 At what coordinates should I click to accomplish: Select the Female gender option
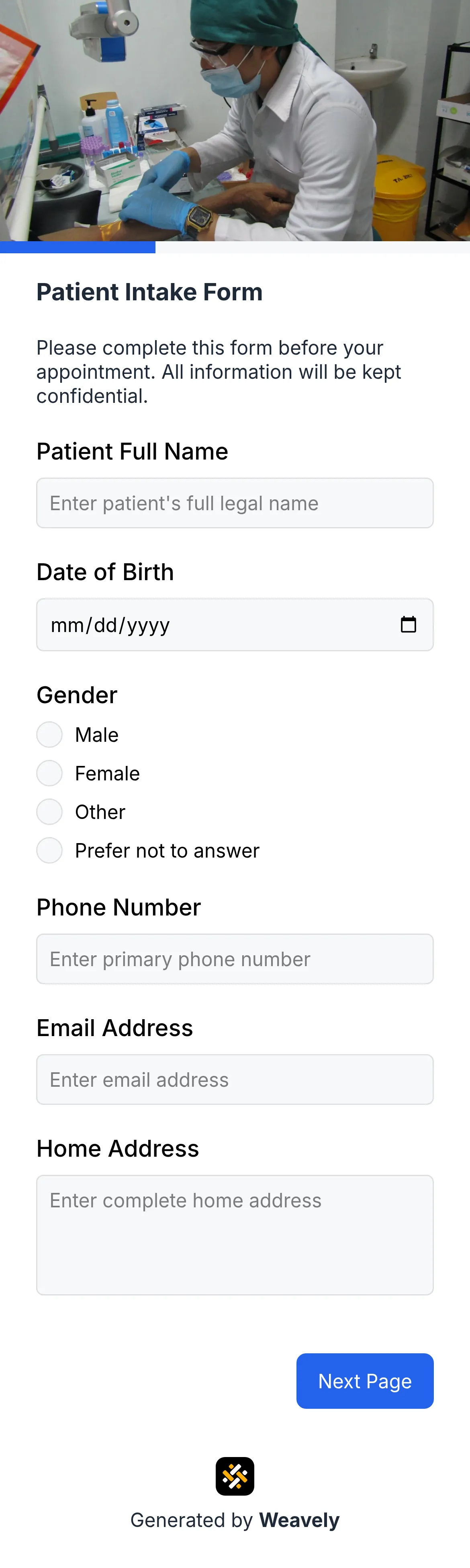49,772
